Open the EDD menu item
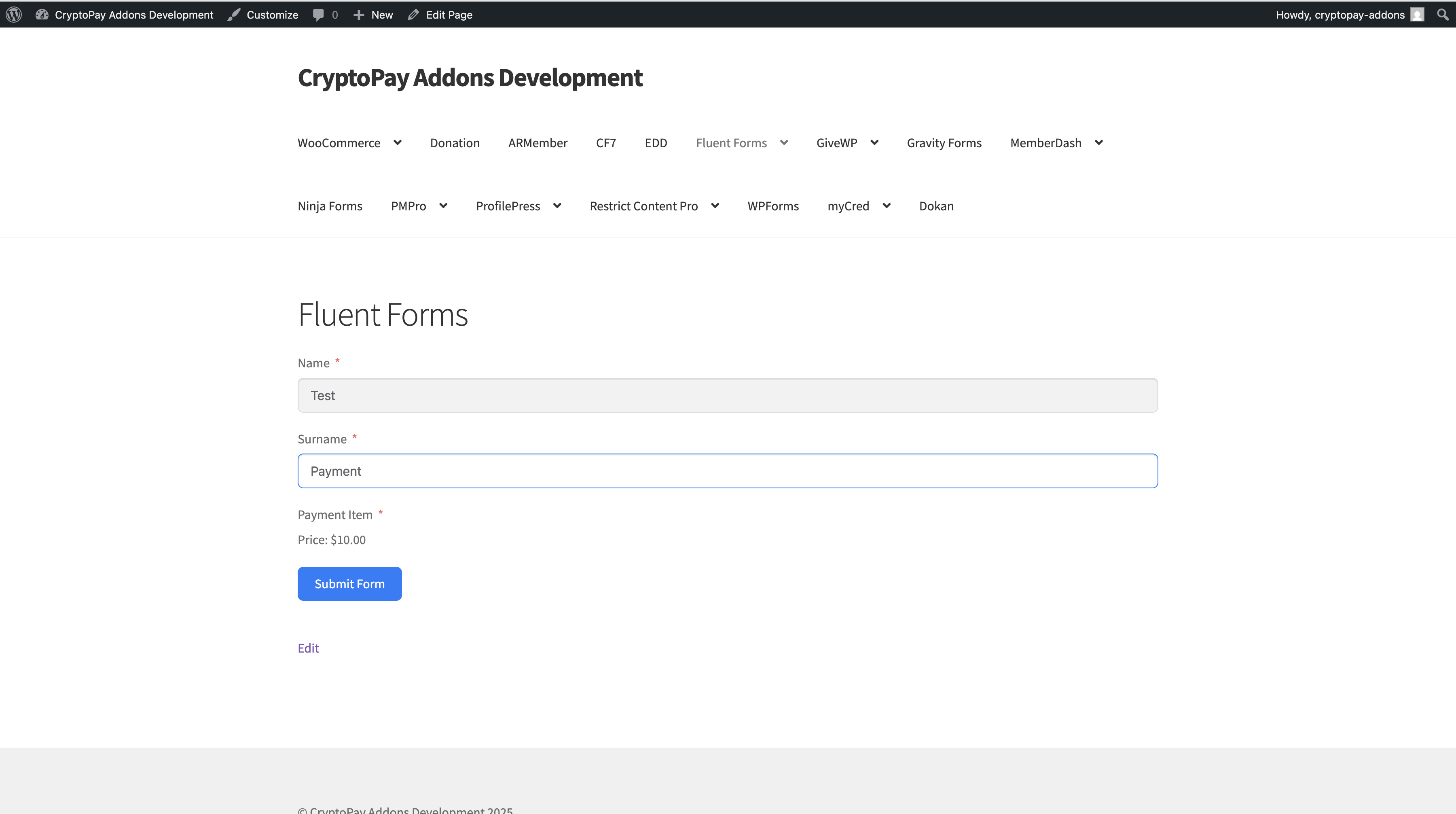Image resolution: width=1456 pixels, height=814 pixels. click(x=656, y=143)
